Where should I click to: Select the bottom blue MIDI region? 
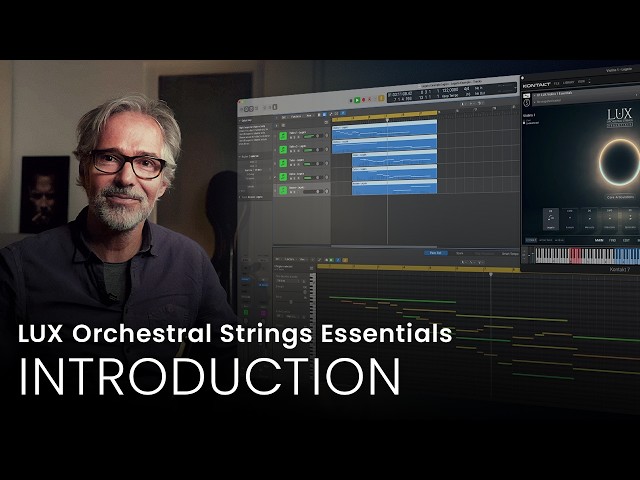(x=394, y=188)
